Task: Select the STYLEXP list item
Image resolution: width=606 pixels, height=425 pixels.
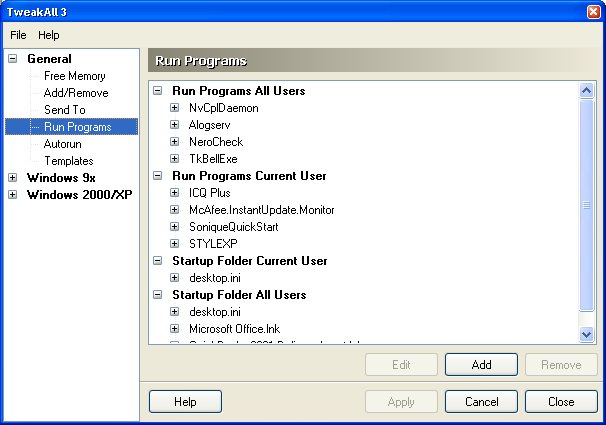Action: click(x=213, y=244)
